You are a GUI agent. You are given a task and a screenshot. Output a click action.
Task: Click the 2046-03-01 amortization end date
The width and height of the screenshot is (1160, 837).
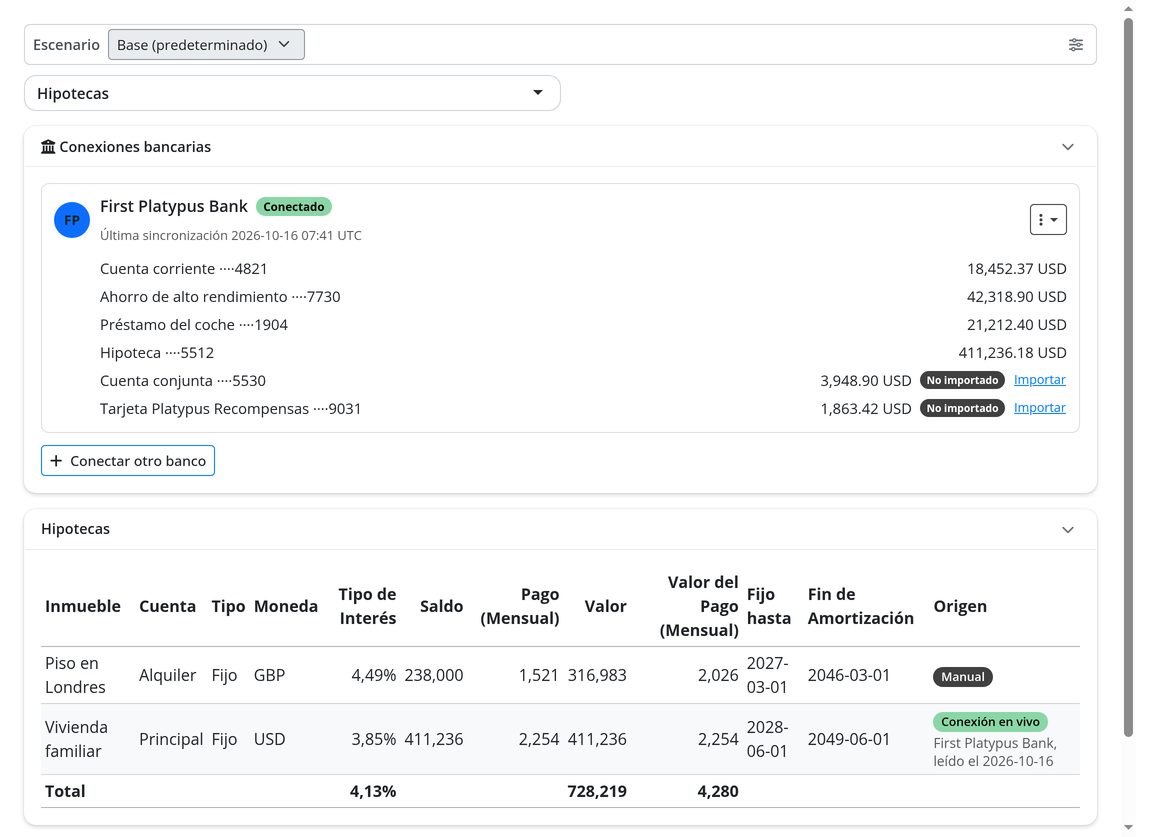pyautogui.click(x=849, y=675)
